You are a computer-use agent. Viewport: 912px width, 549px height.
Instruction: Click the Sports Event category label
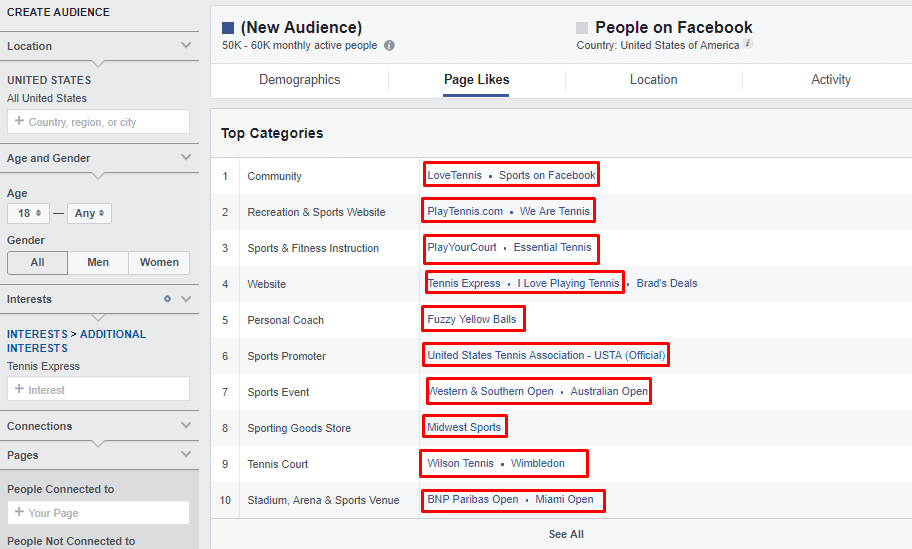click(x=278, y=393)
